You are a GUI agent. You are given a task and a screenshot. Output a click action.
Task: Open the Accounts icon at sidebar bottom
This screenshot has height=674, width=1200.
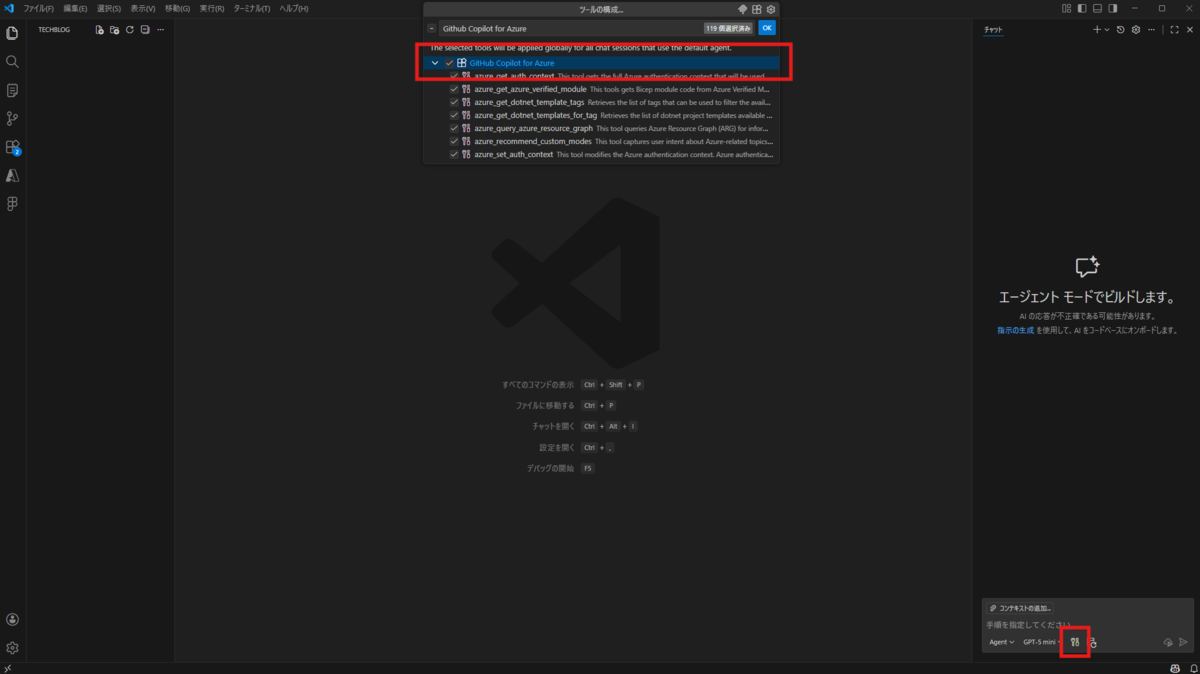(12, 620)
